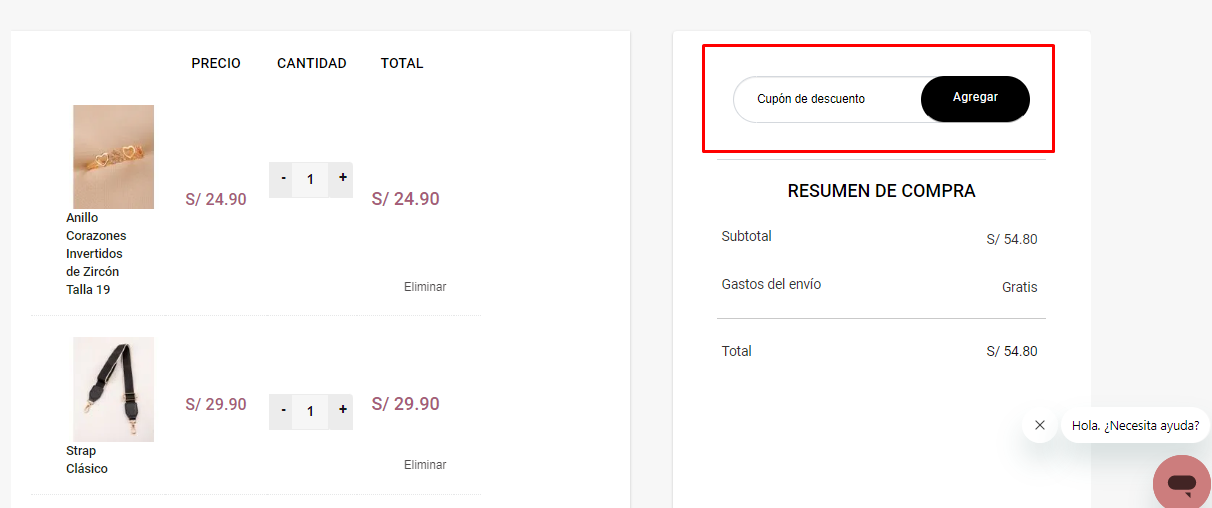The width and height of the screenshot is (1212, 508).
Task: Click the RESUMEN DE COMPRA heading
Action: coord(881,191)
